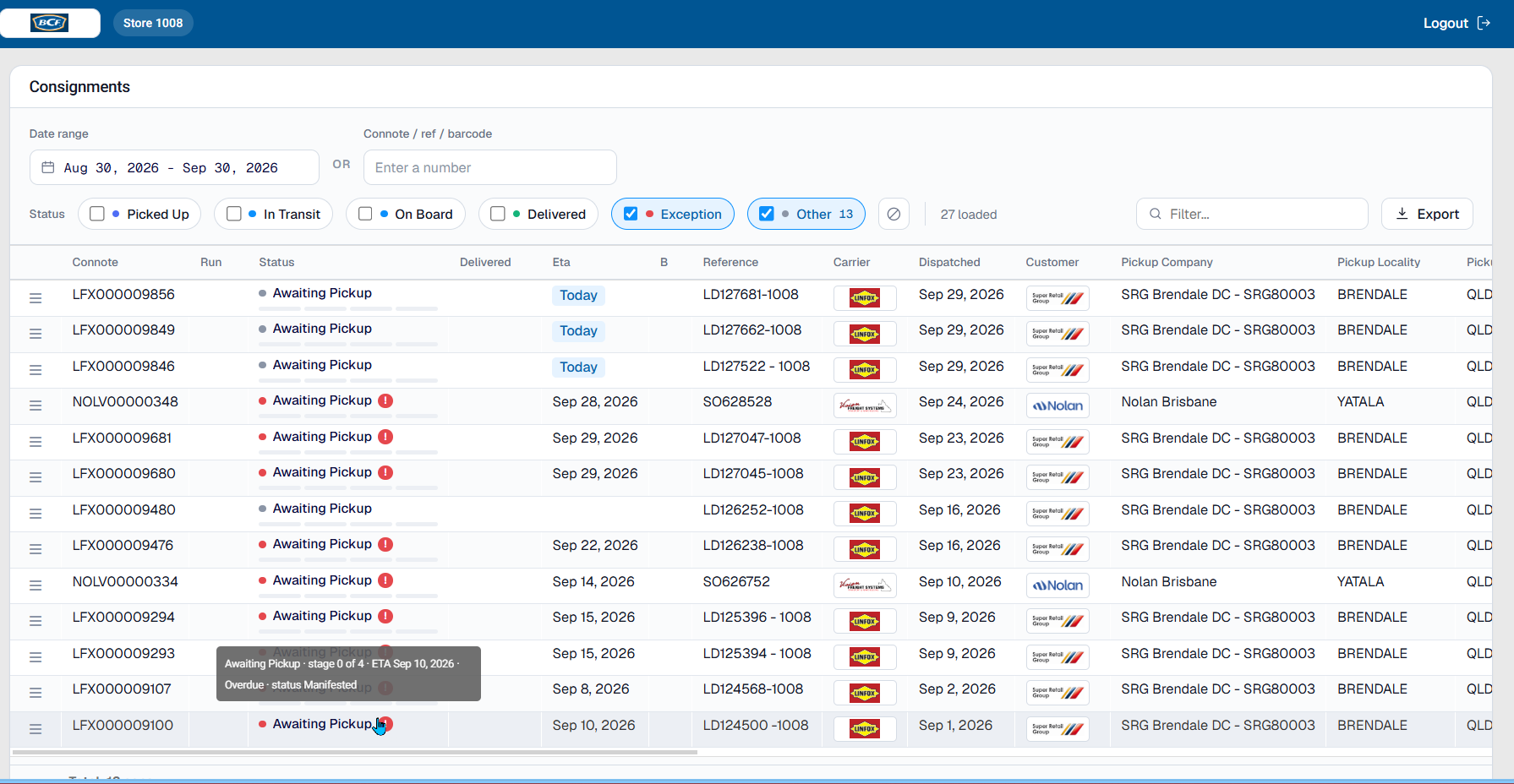The height and width of the screenshot is (784, 1514).
Task: Open the row menu for LFX000009480
Action: (x=36, y=514)
